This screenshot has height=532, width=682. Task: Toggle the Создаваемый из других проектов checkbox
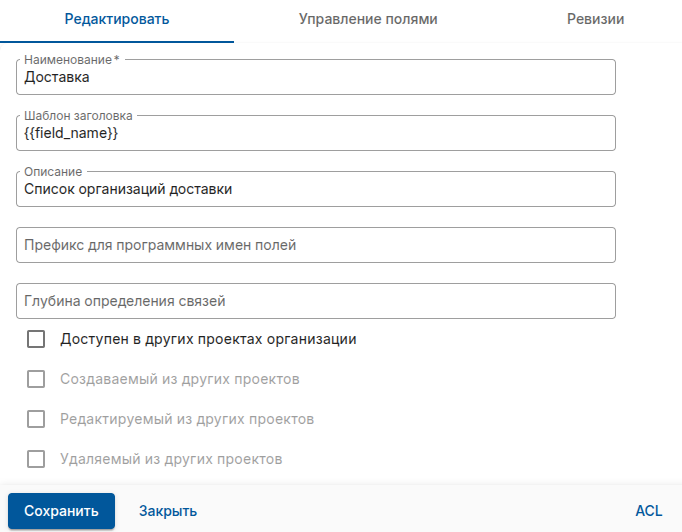pyautogui.click(x=37, y=379)
